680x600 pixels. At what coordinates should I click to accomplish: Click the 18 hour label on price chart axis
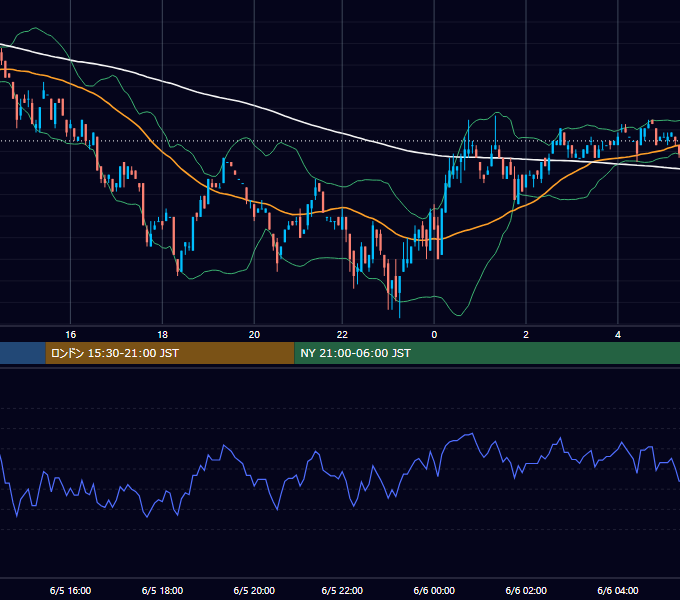[162, 335]
